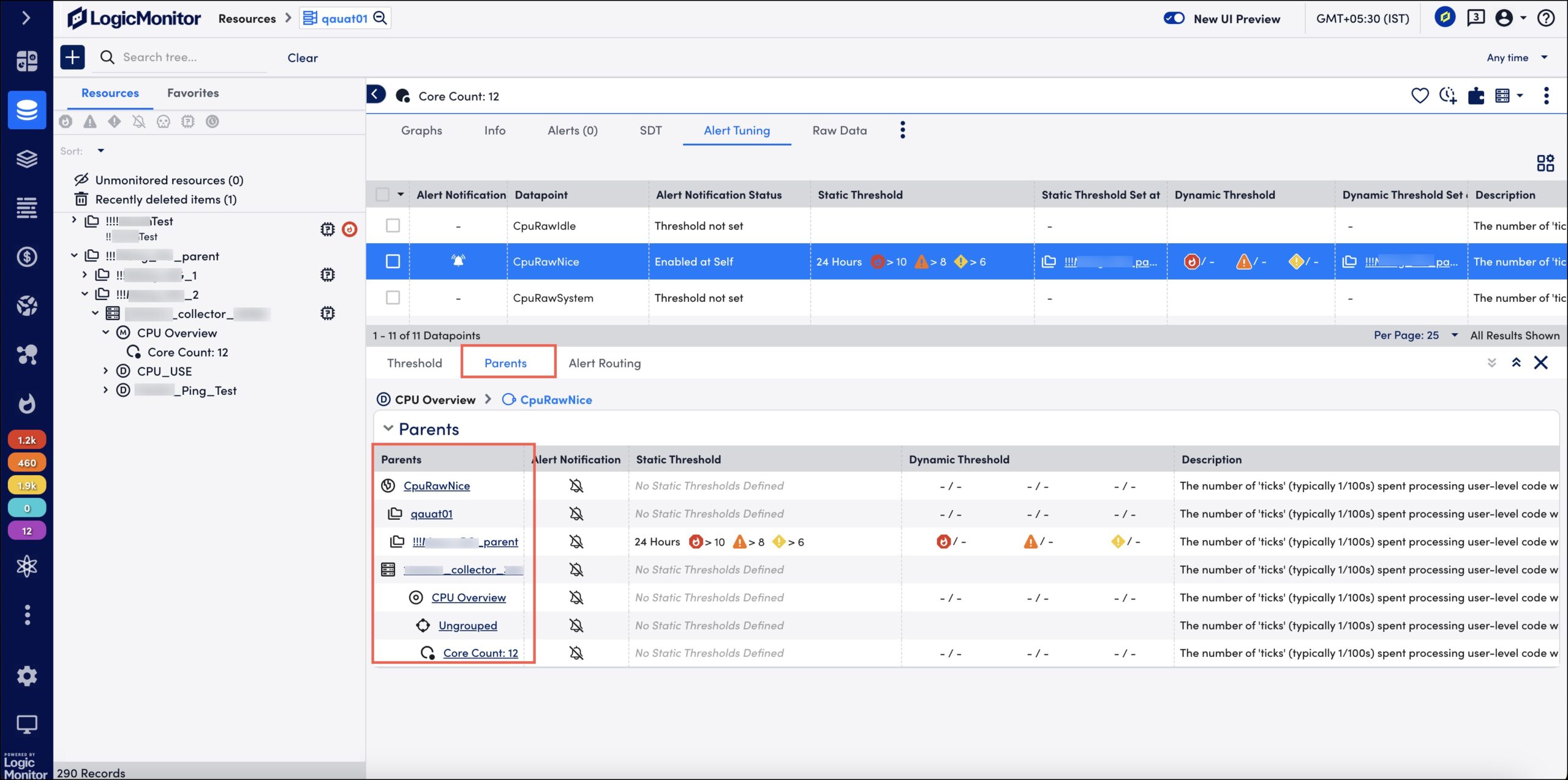Viewport: 1568px width, 780px height.
Task: Open the layers stack icon in sidebar
Action: pos(26,159)
